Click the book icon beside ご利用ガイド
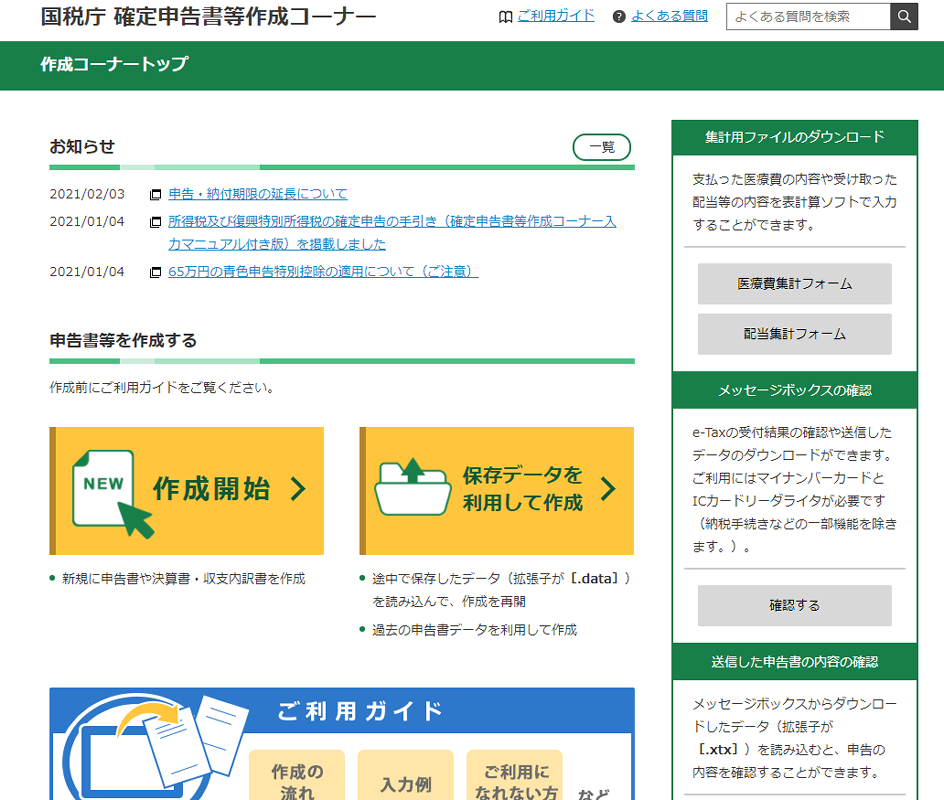This screenshot has width=944, height=800. point(505,16)
